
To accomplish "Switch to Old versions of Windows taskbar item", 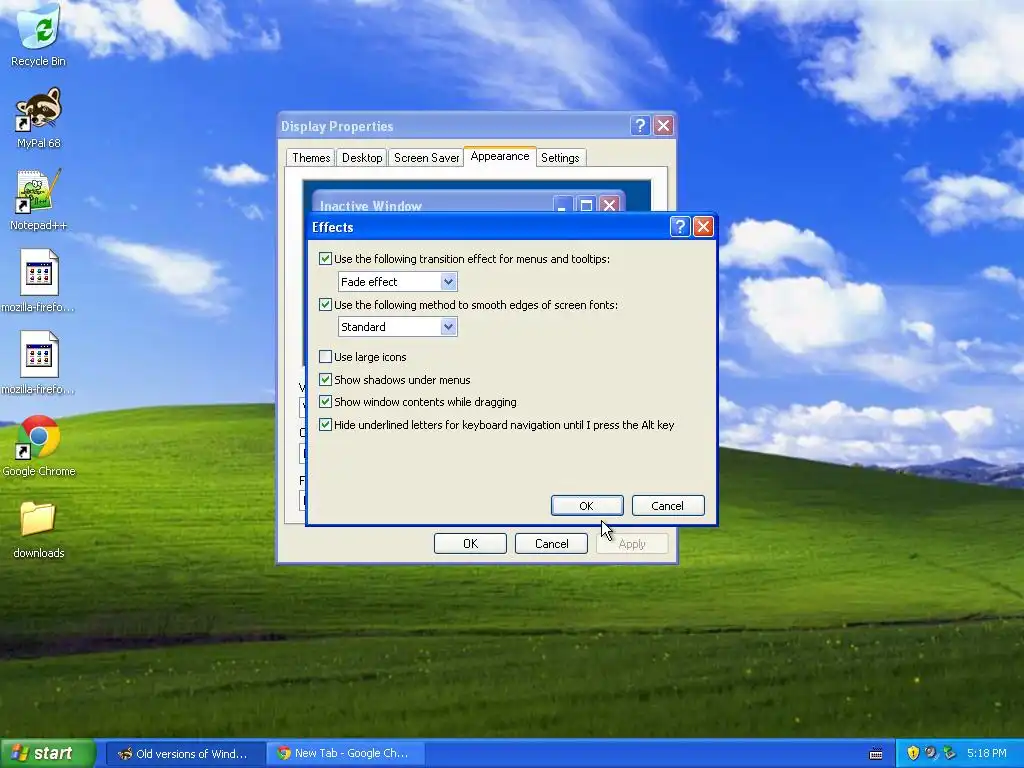I will [185, 754].
